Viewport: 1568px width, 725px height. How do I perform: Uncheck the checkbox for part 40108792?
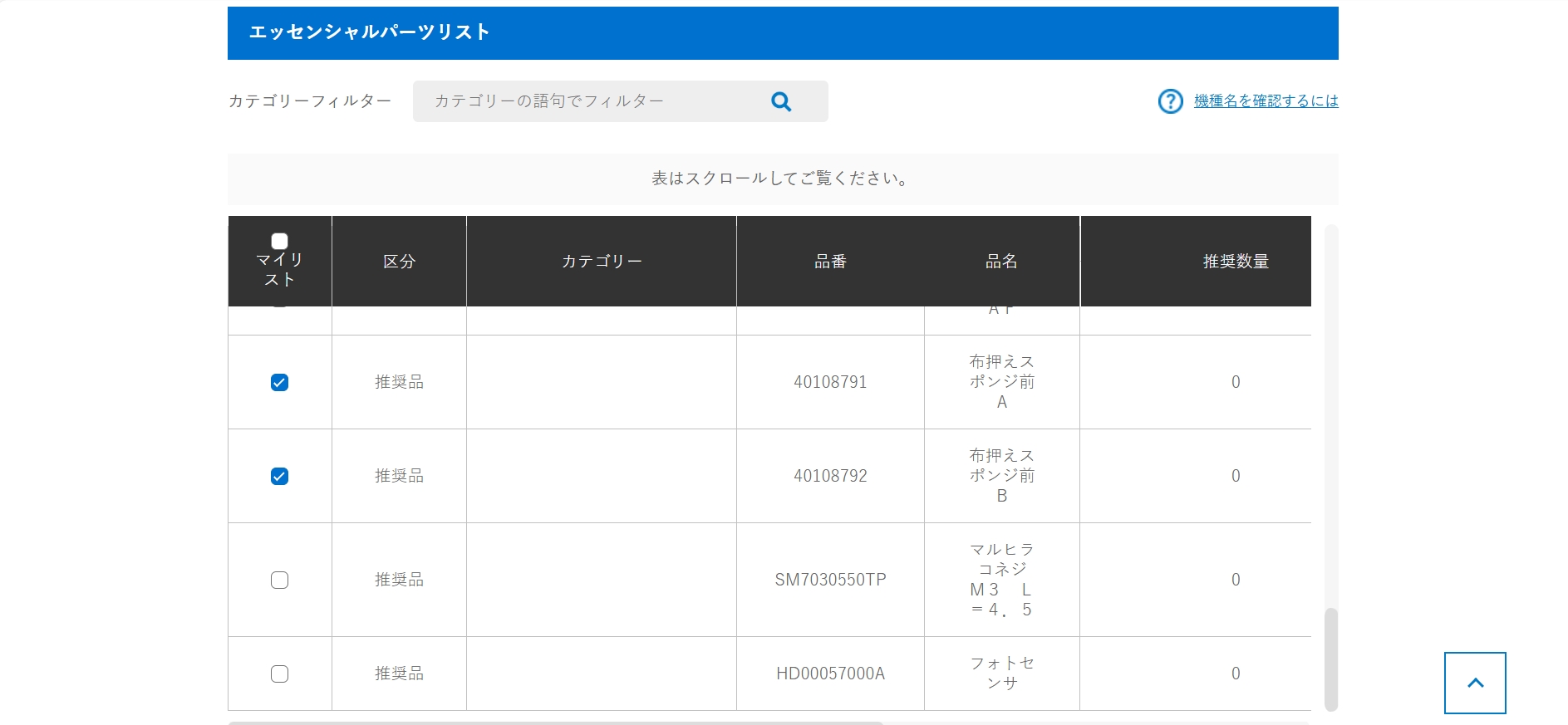tap(279, 476)
